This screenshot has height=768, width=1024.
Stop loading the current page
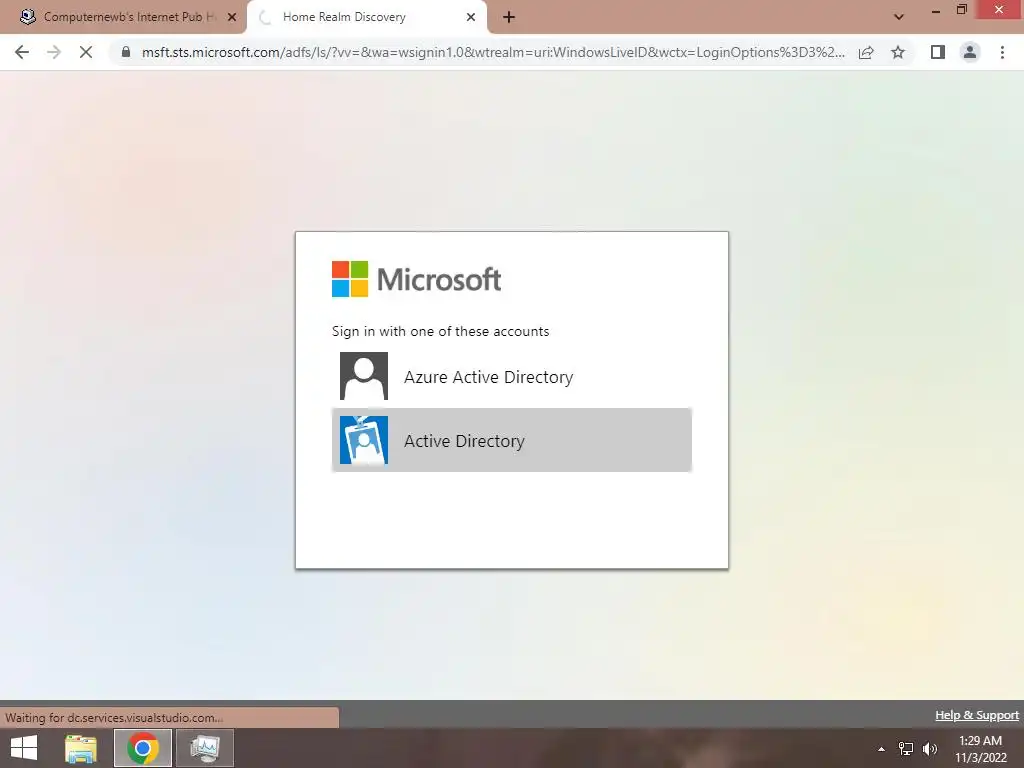click(x=86, y=52)
